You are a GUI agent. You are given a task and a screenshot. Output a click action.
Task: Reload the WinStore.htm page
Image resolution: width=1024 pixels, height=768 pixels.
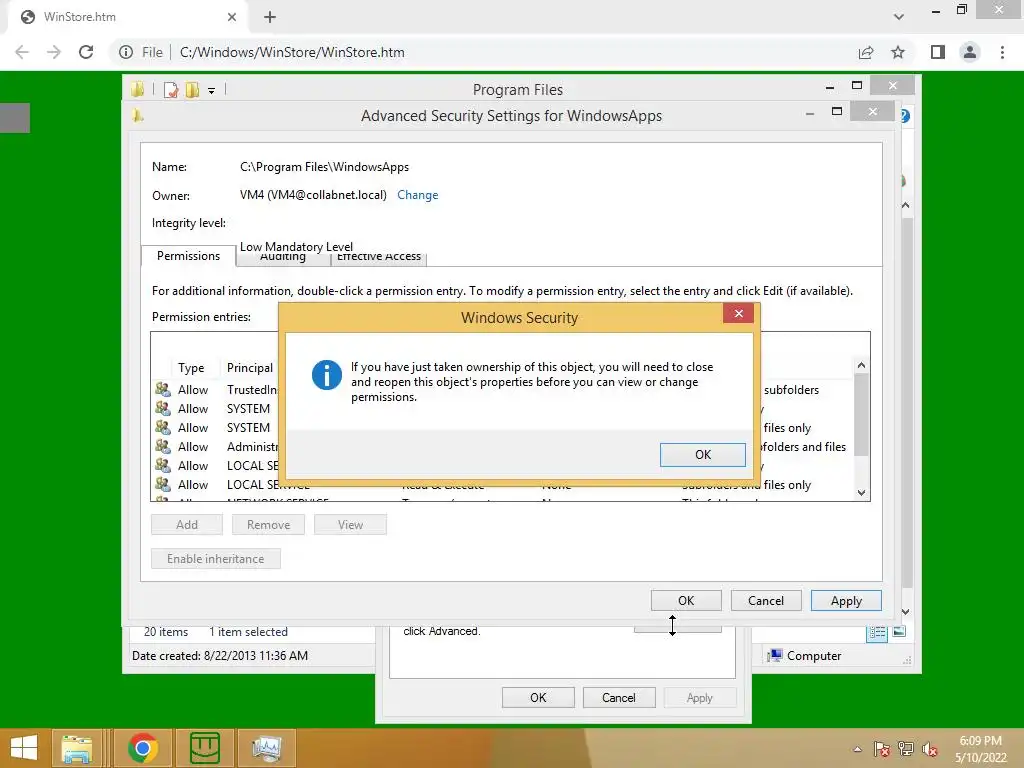coord(86,52)
